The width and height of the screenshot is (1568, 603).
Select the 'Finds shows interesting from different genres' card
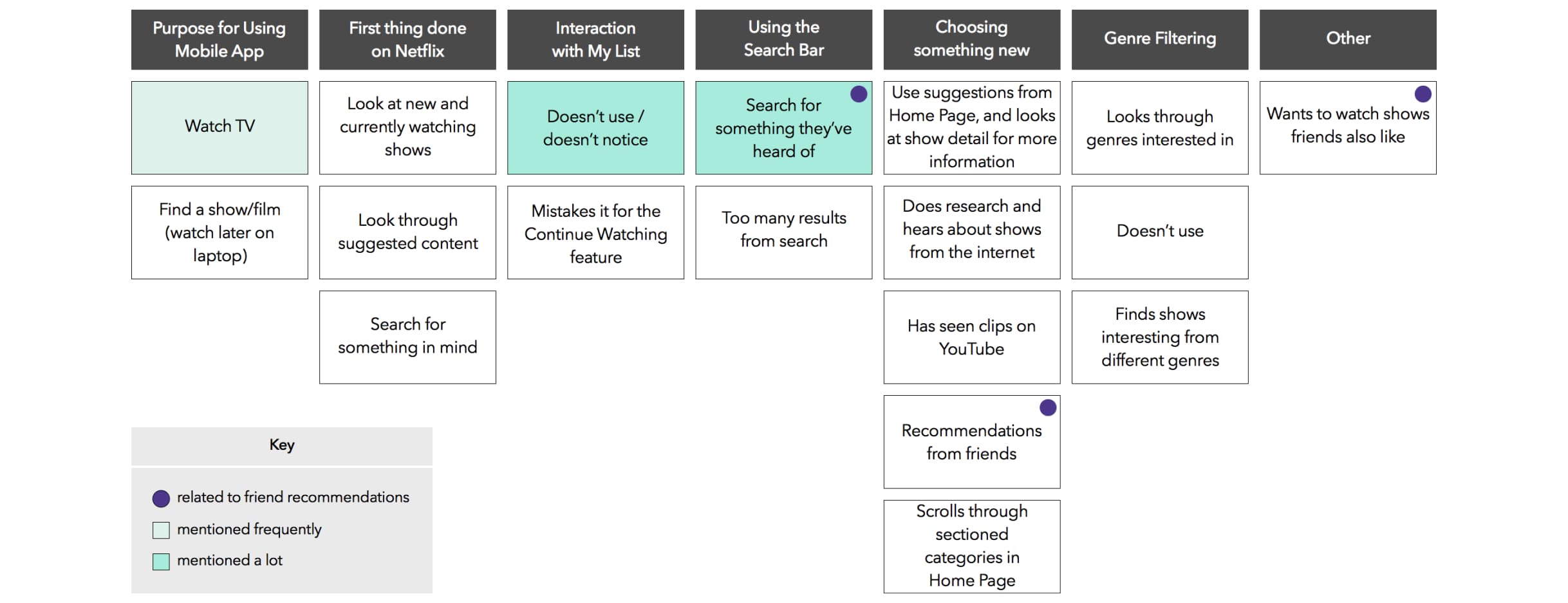click(x=1160, y=337)
